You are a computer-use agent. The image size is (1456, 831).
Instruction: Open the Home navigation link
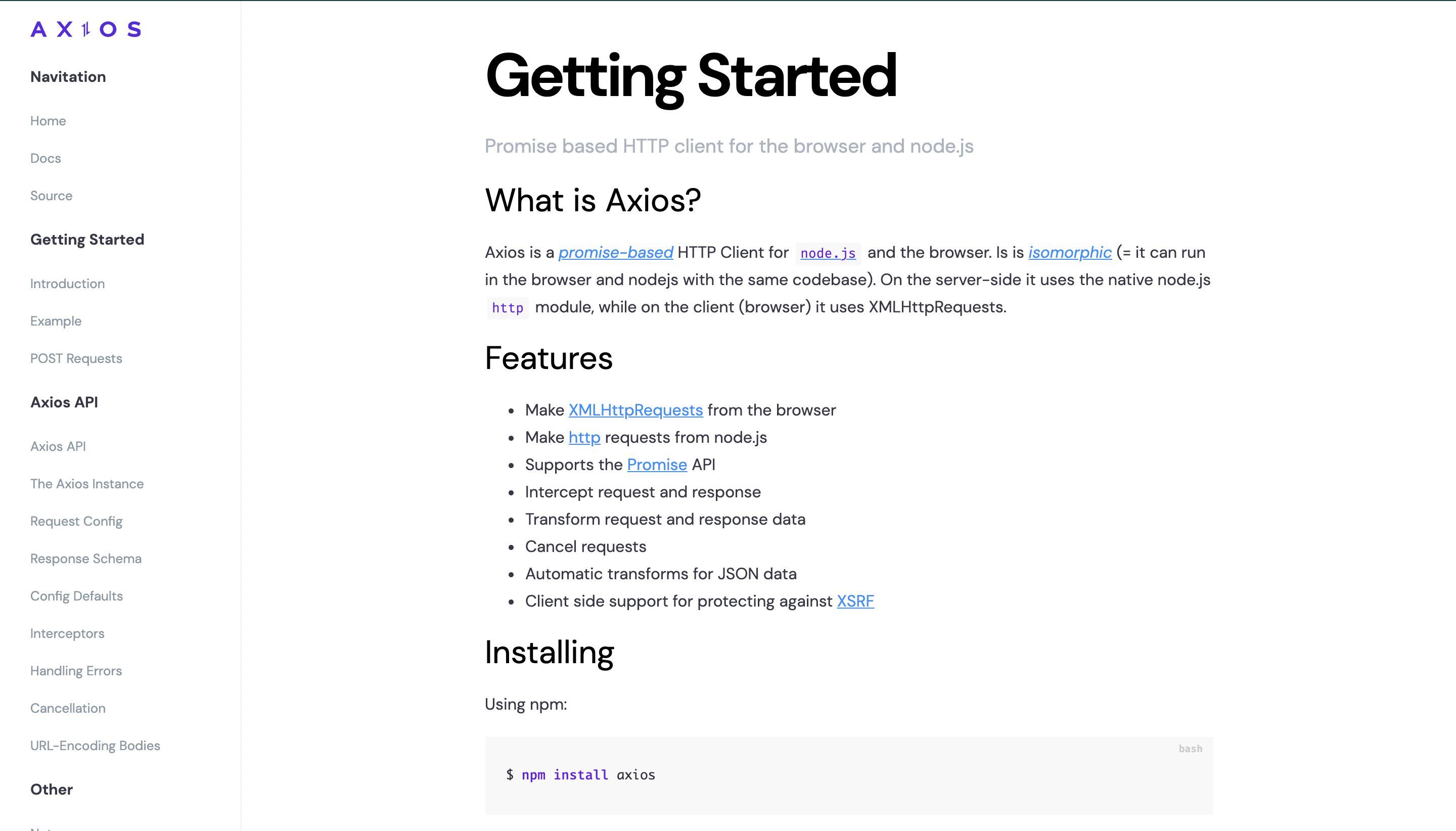48,120
